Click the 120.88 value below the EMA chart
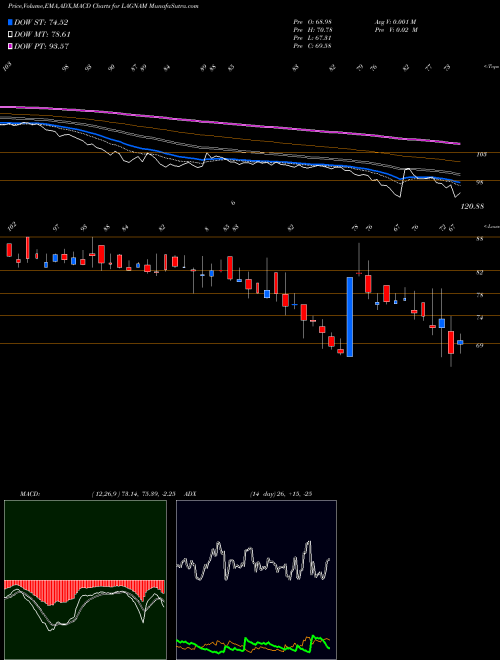 472,207
